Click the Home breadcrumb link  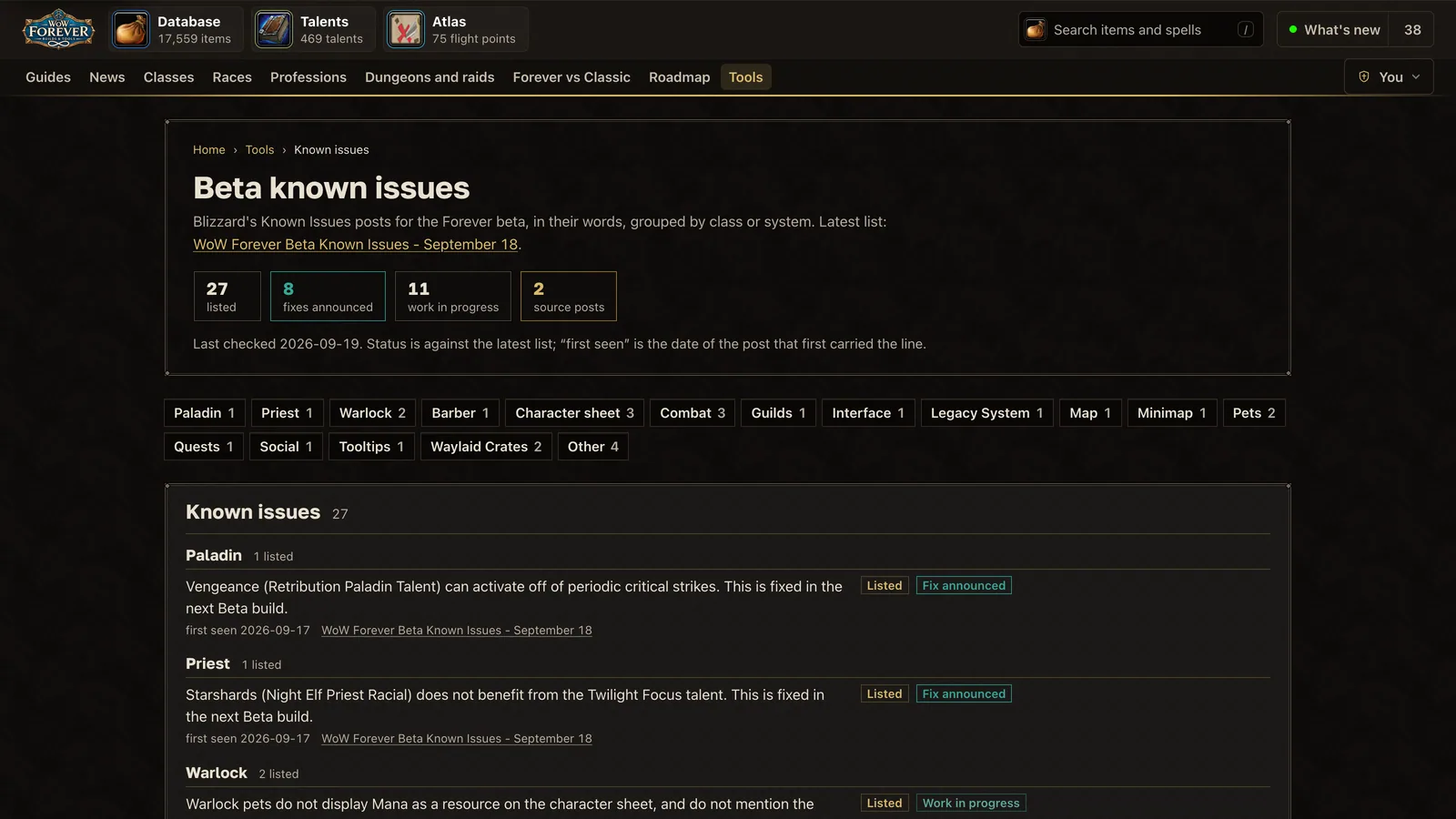tap(208, 150)
